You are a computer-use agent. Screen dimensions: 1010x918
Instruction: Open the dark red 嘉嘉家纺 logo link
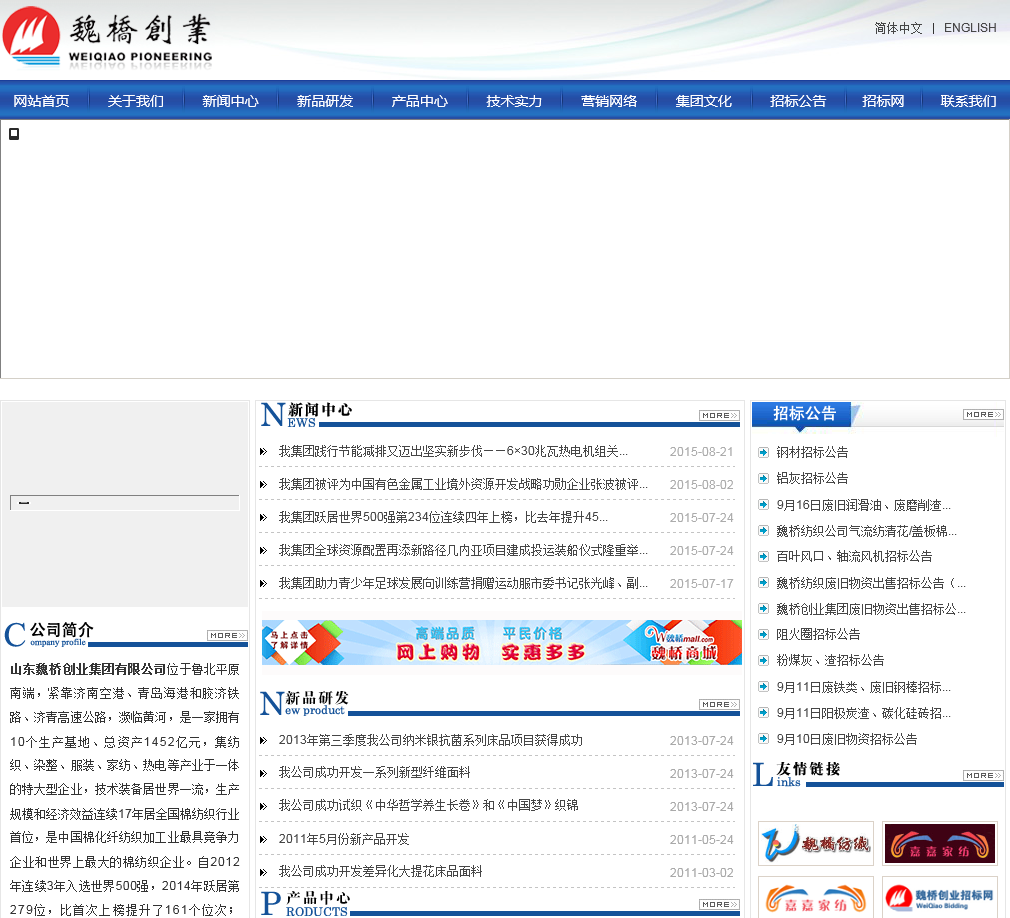coord(940,843)
